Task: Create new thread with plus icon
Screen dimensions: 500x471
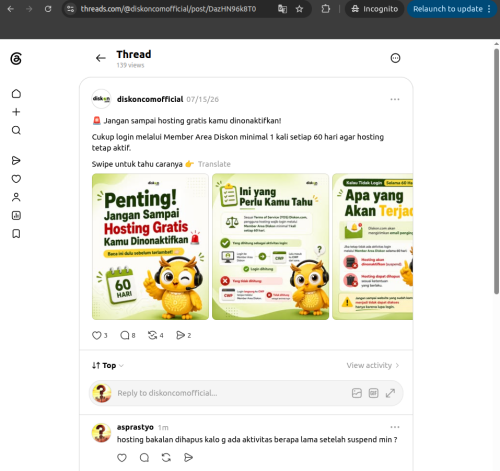Action: click(16, 112)
